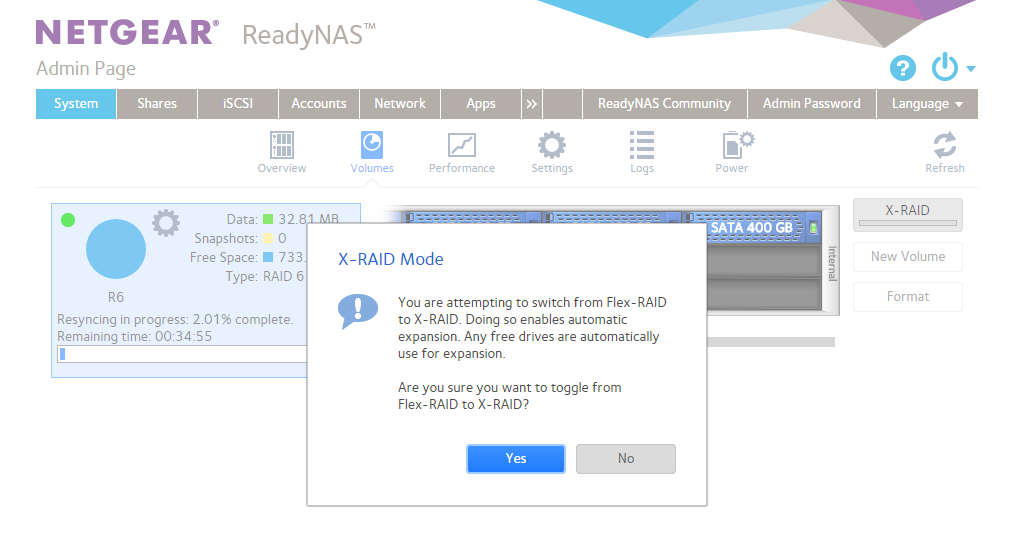Viewport: 1010px width, 554px height.
Task: Click the green volume status indicator
Action: pyautogui.click(x=68, y=220)
